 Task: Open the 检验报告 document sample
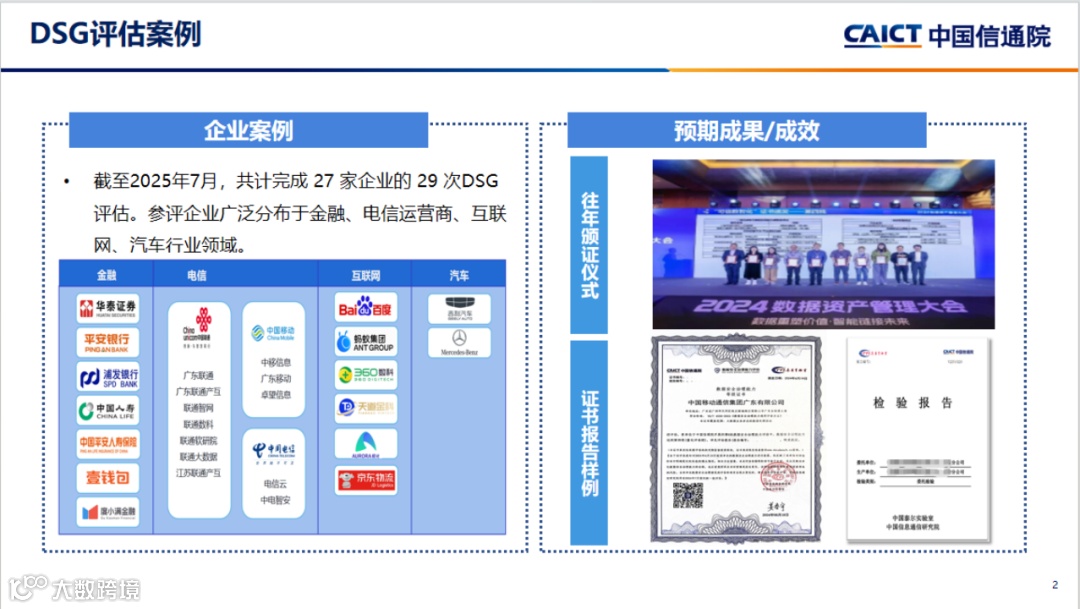tap(918, 440)
